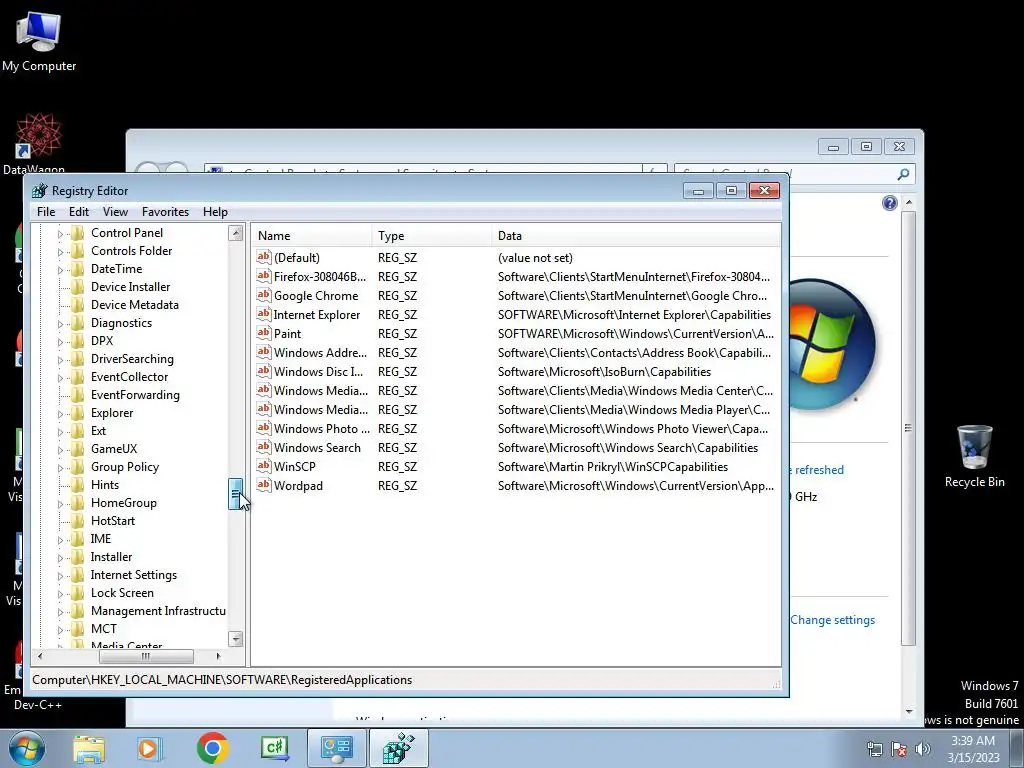
Task: Select the GameUX folder icon
Action: pos(78,449)
